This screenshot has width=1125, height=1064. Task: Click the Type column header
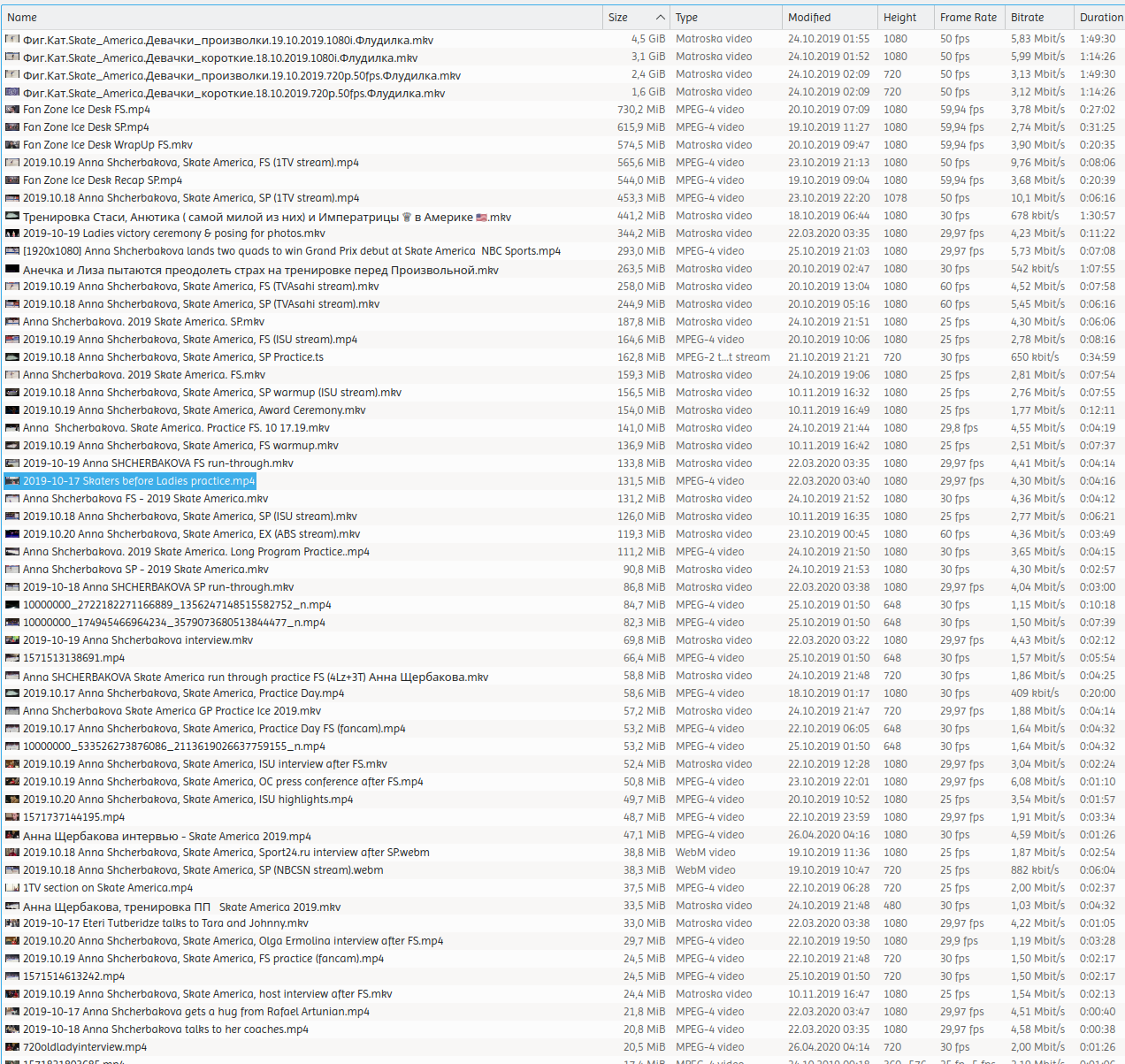[x=686, y=18]
